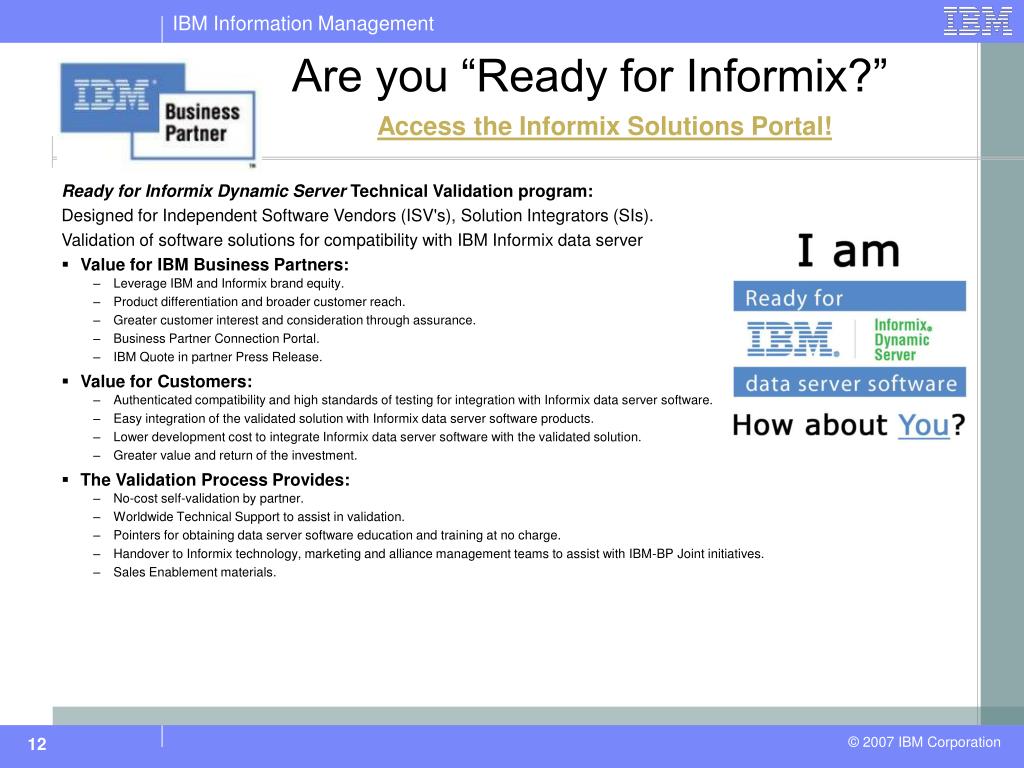The image size is (1024, 768).
Task: Click 'Leverage IBM and Informix brand equity.'
Action: tap(228, 283)
